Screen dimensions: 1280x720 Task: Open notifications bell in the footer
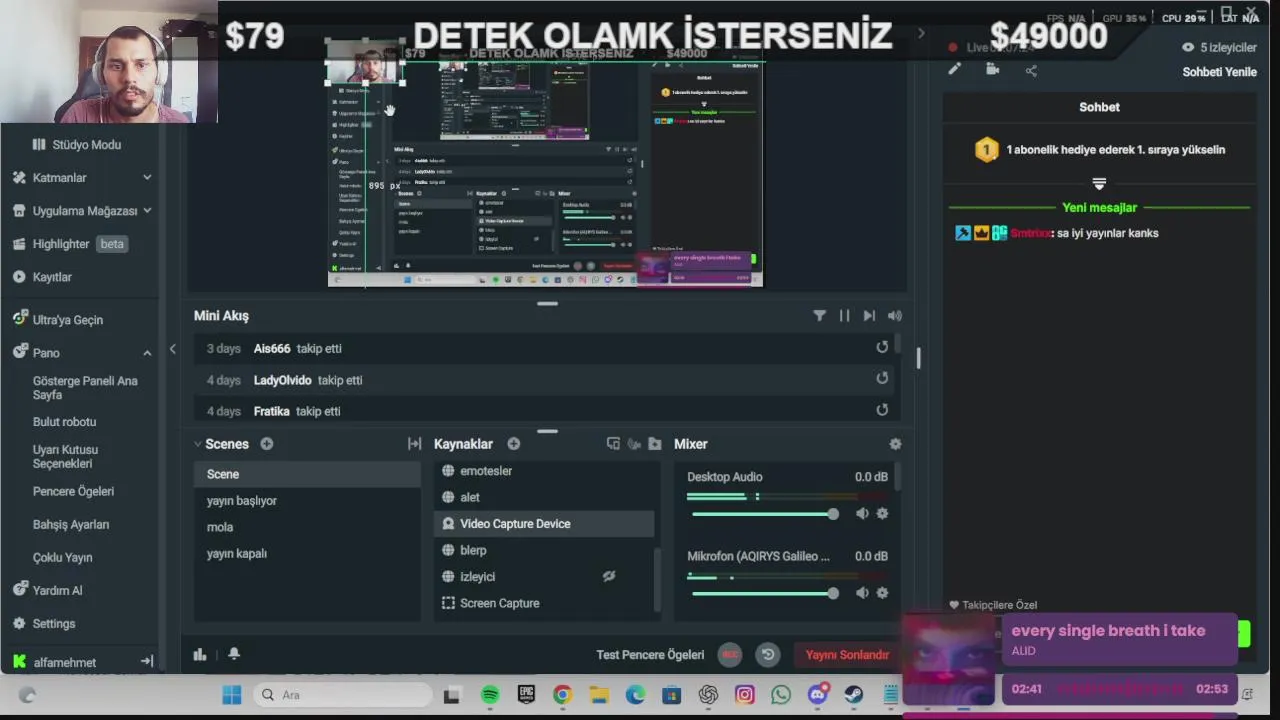click(x=234, y=654)
